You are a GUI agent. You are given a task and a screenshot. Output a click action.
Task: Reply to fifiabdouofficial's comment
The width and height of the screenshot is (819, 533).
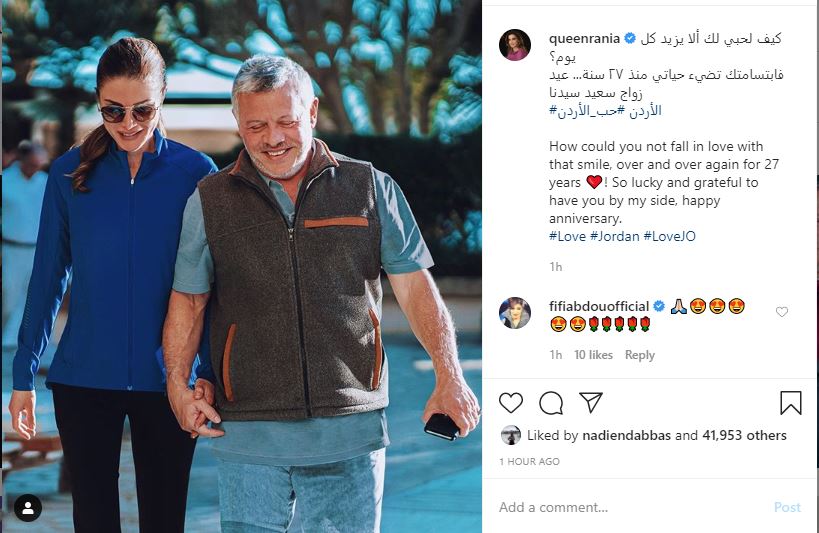pyautogui.click(x=639, y=355)
